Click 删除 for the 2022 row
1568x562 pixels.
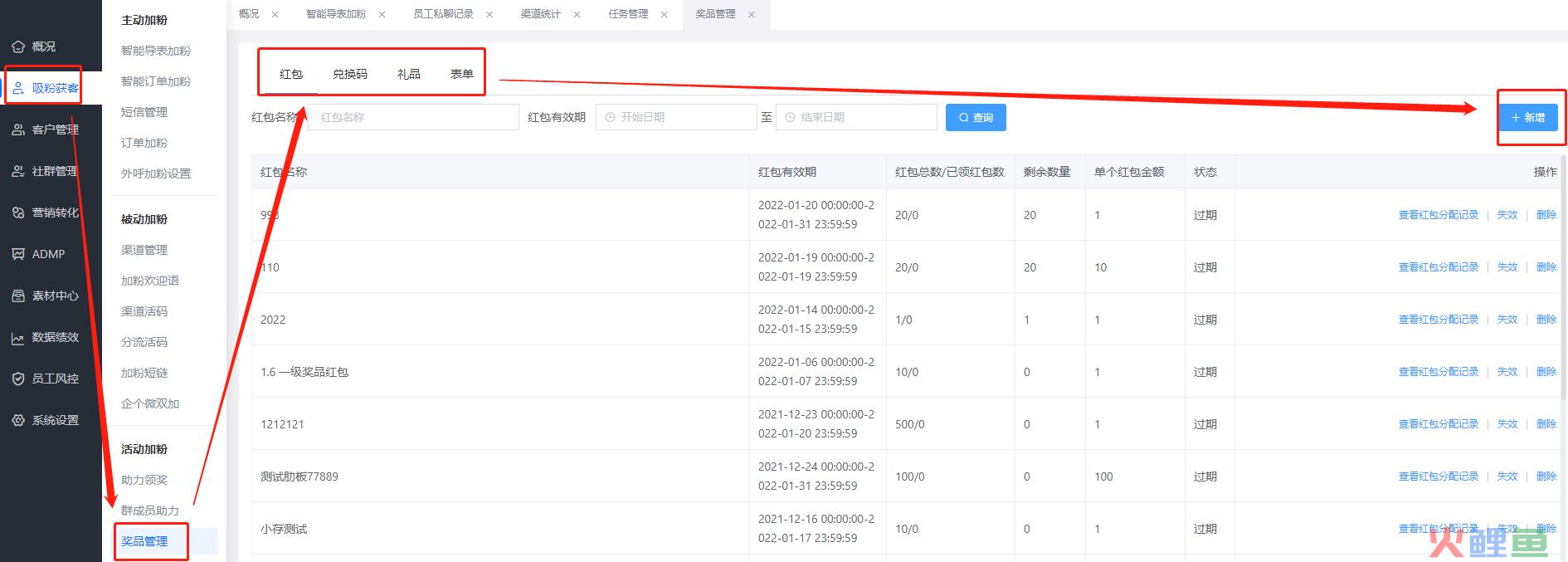1546,320
